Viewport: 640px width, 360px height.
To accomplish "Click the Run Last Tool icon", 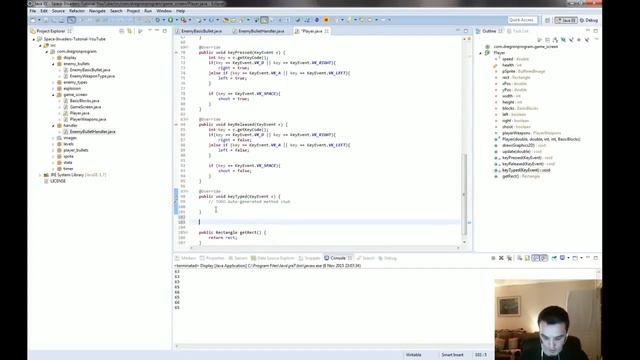I will point(184,20).
